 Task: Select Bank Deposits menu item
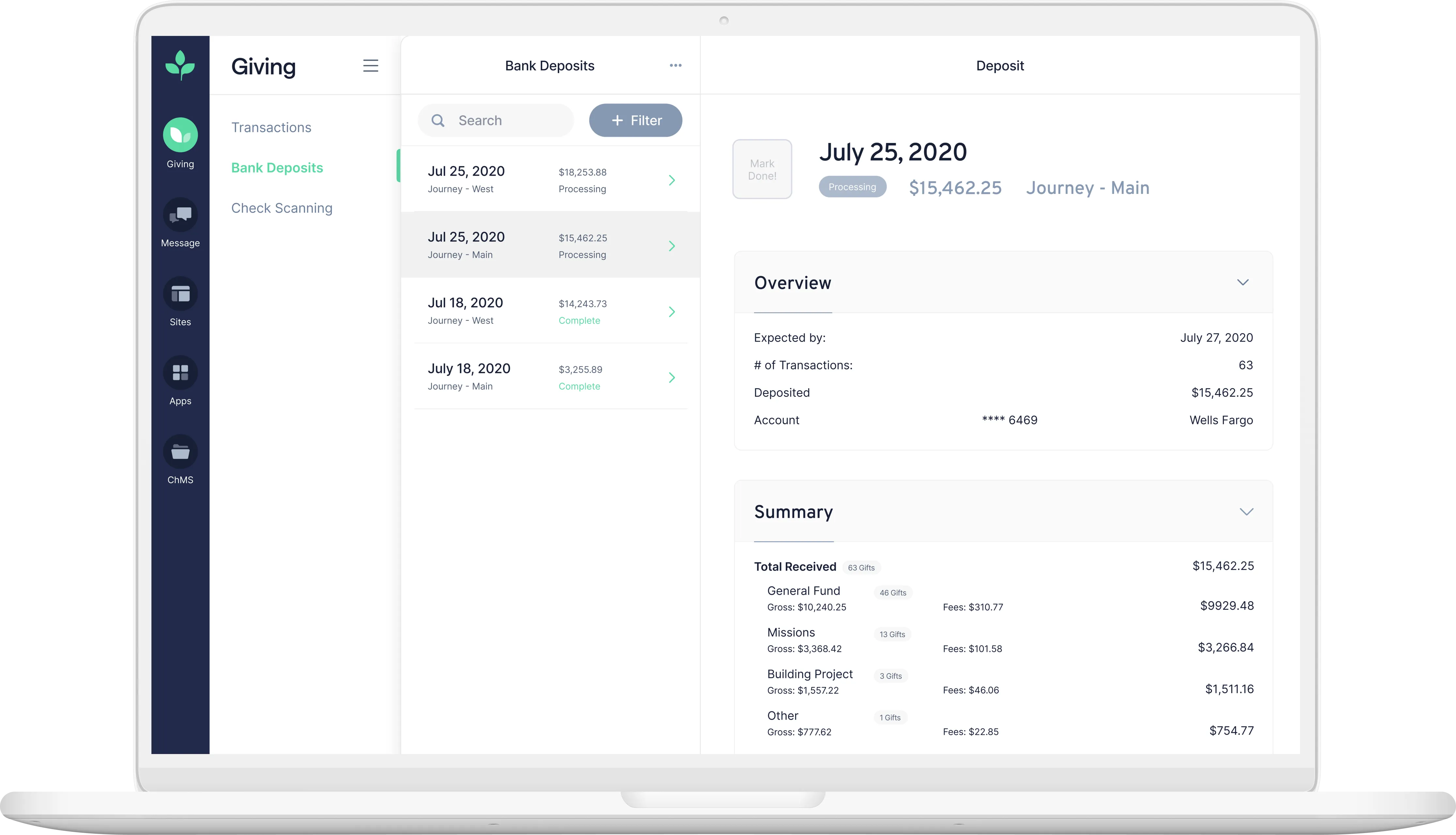277,167
